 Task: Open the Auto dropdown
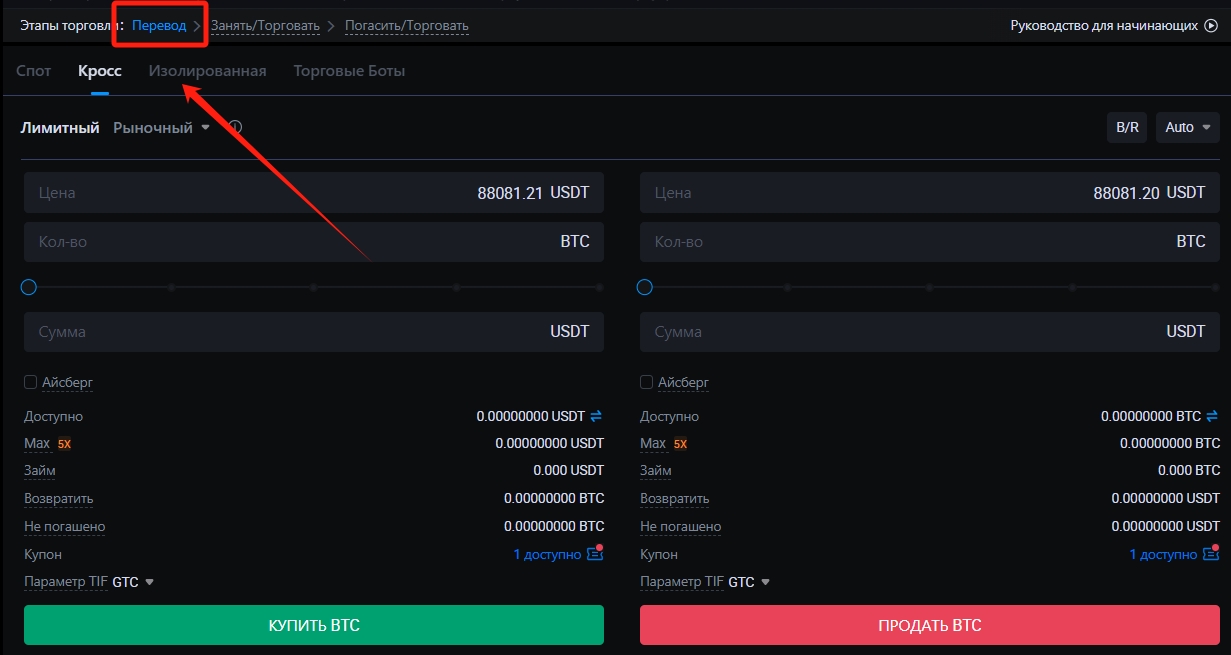(1187, 127)
